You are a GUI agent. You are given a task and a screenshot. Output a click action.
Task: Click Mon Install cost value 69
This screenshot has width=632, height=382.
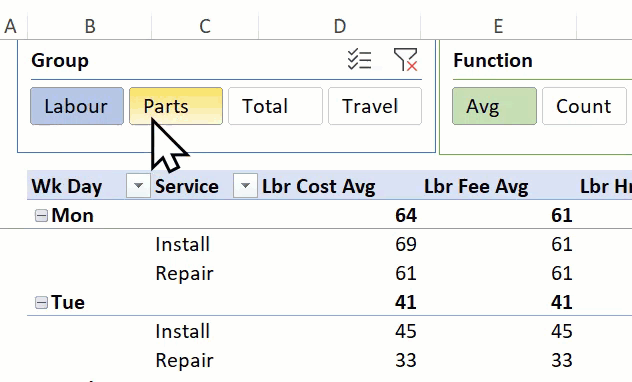pyautogui.click(x=406, y=245)
